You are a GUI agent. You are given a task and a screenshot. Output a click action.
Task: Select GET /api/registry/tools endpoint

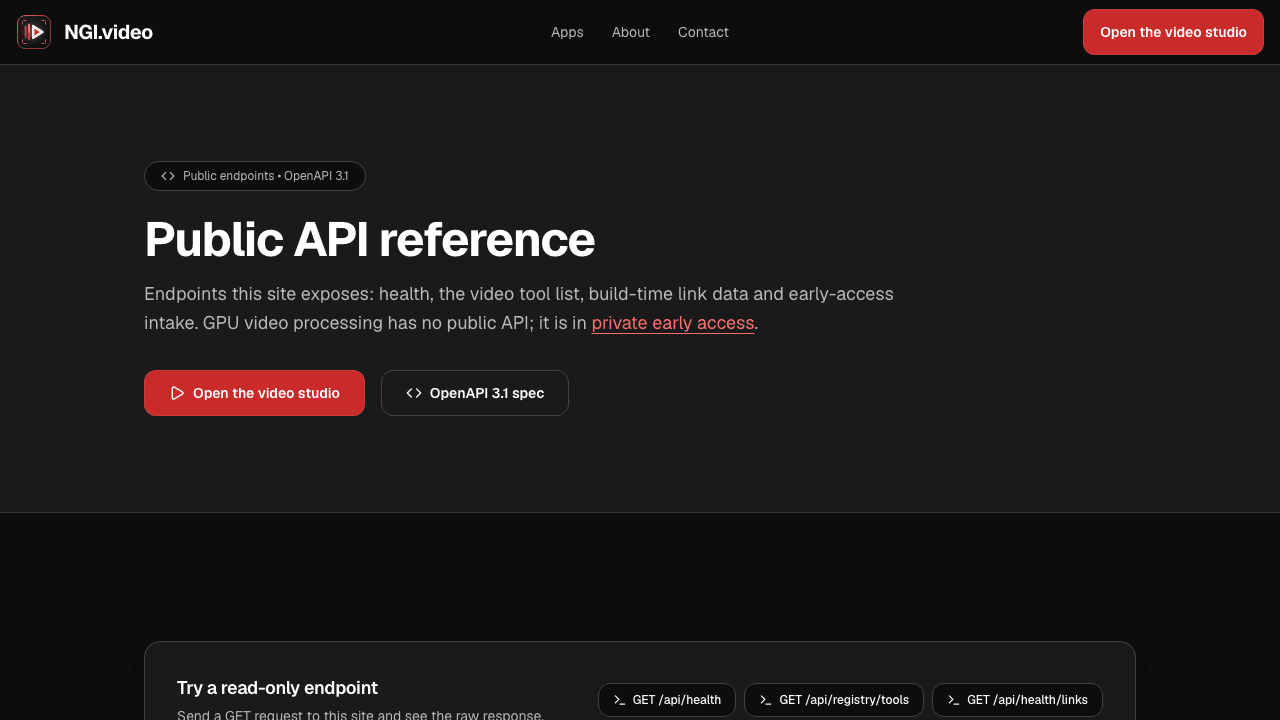point(834,700)
